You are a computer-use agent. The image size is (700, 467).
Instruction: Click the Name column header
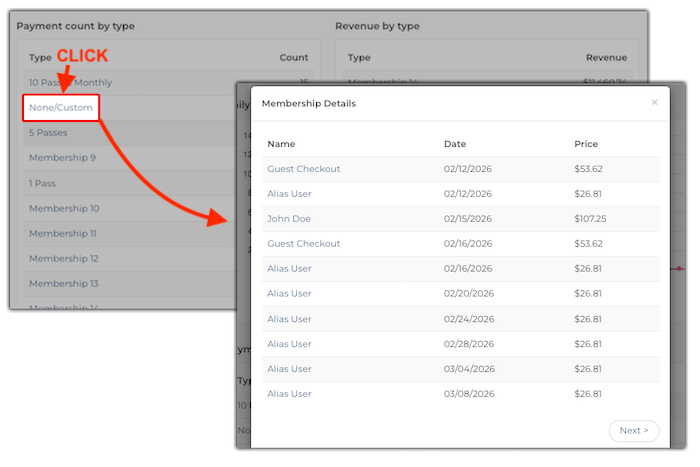click(x=281, y=144)
